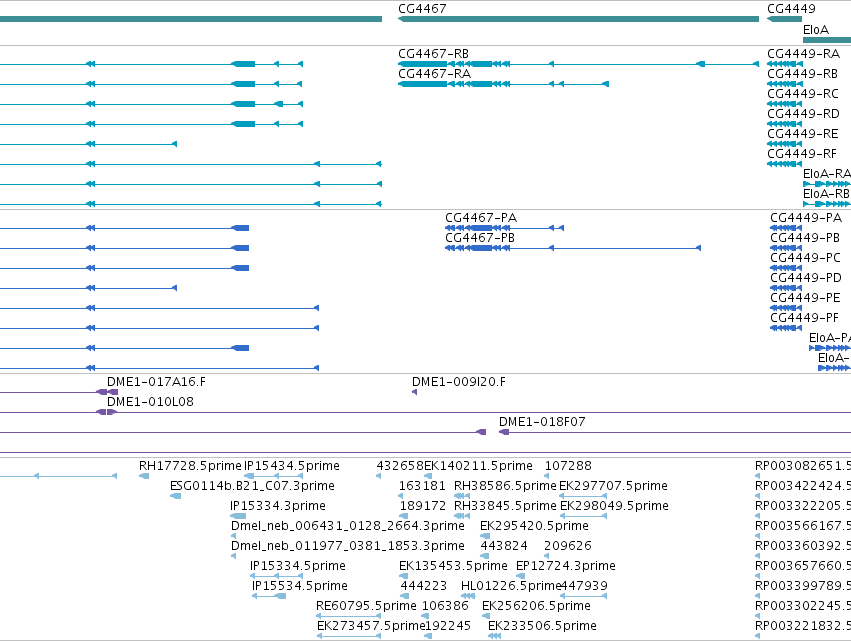This screenshot has width=851, height=641.
Task: Click feature label 106386
Action: point(445,606)
